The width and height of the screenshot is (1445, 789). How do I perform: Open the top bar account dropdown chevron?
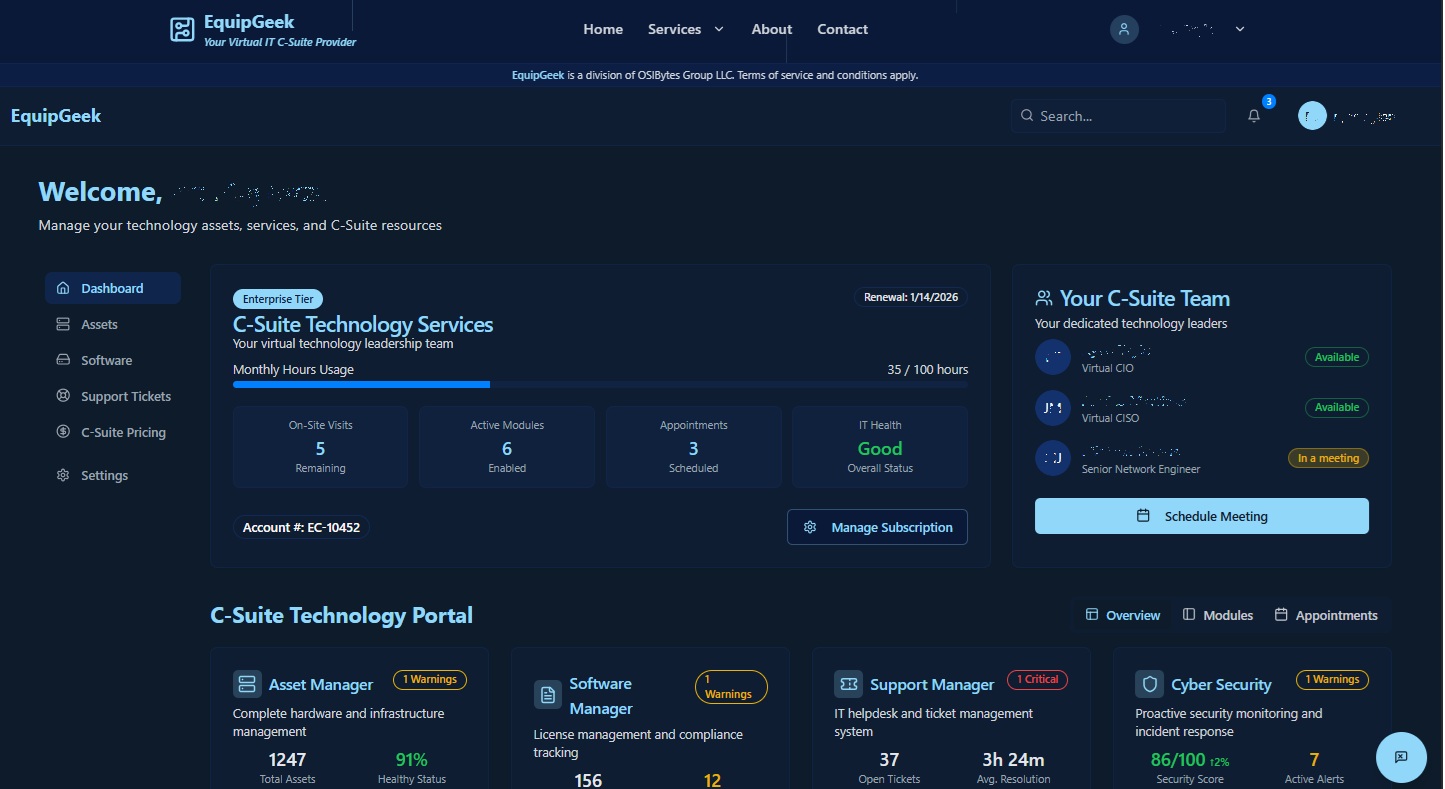[1240, 29]
